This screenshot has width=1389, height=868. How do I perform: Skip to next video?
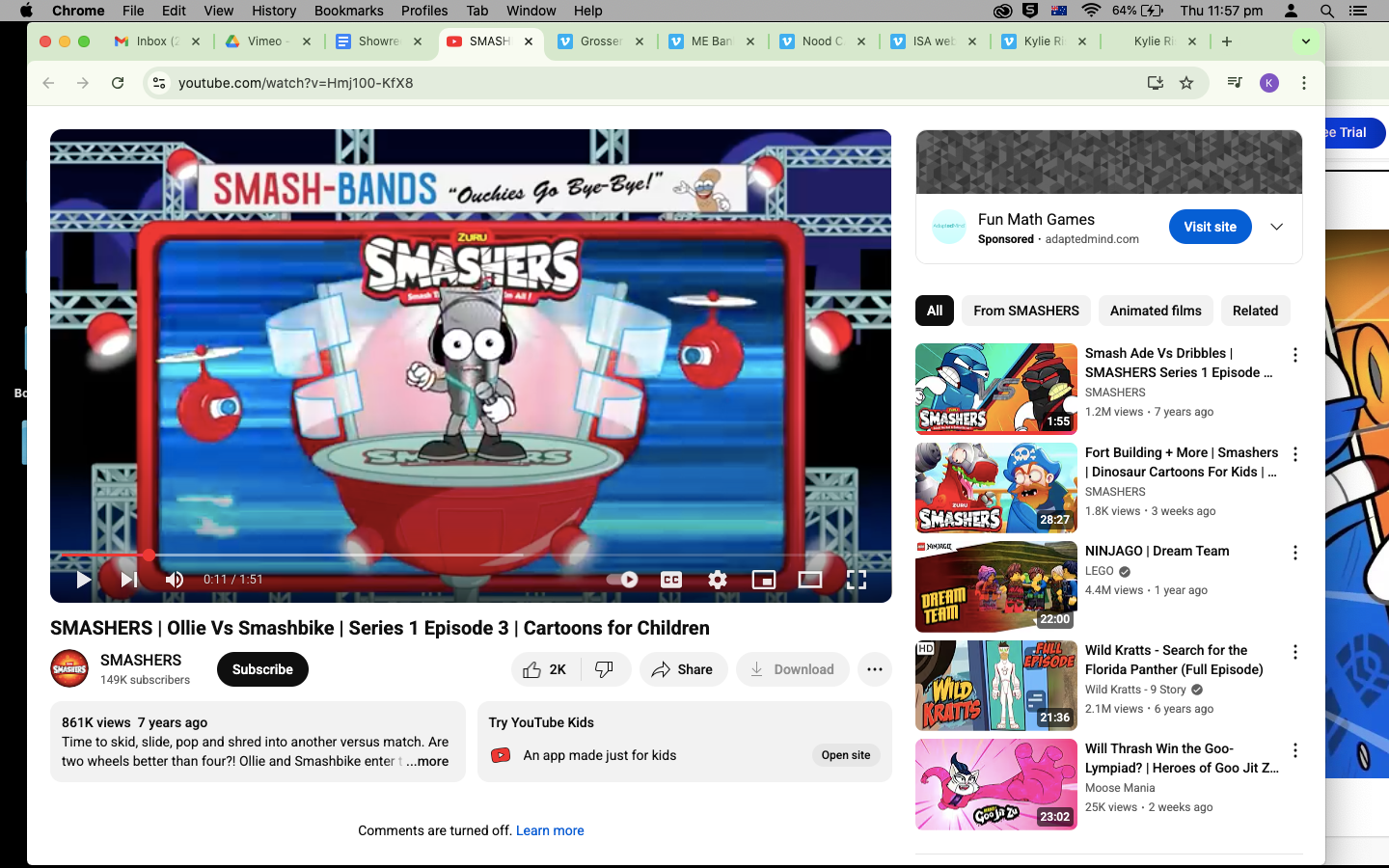tap(128, 580)
